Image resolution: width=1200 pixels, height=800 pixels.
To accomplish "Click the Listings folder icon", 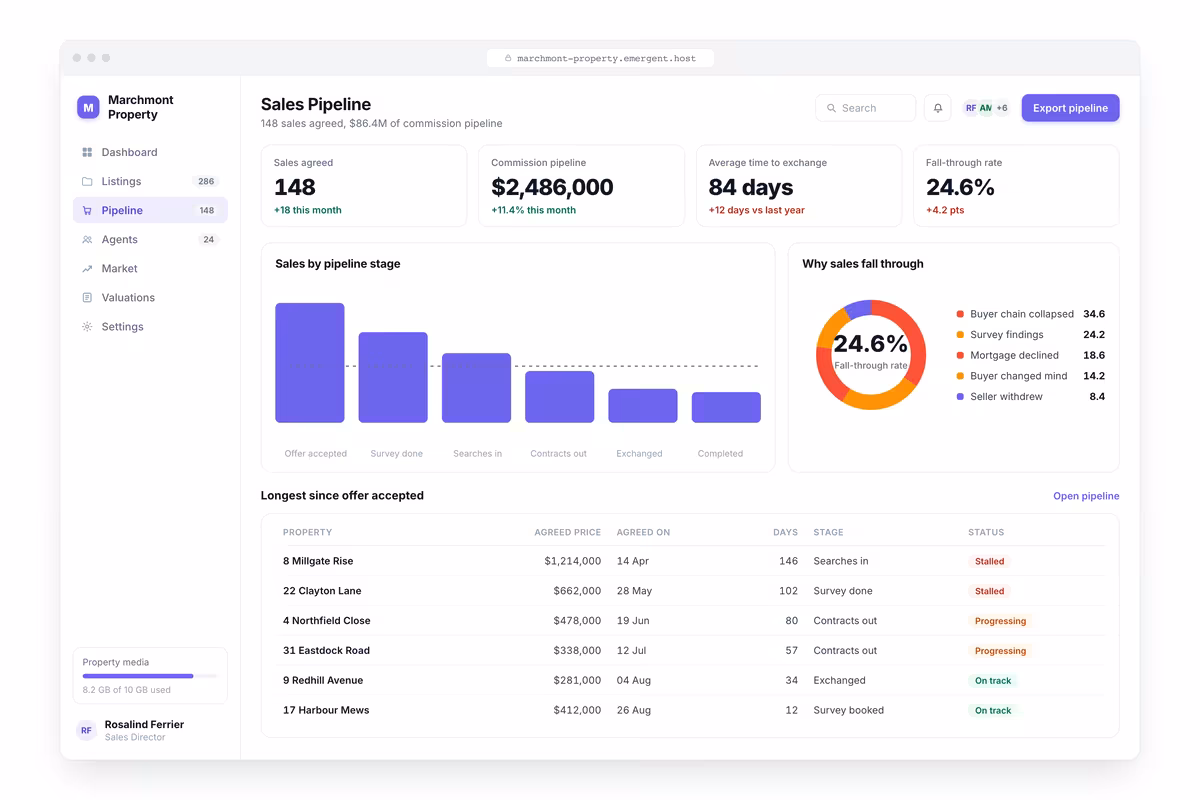I will (x=87, y=181).
